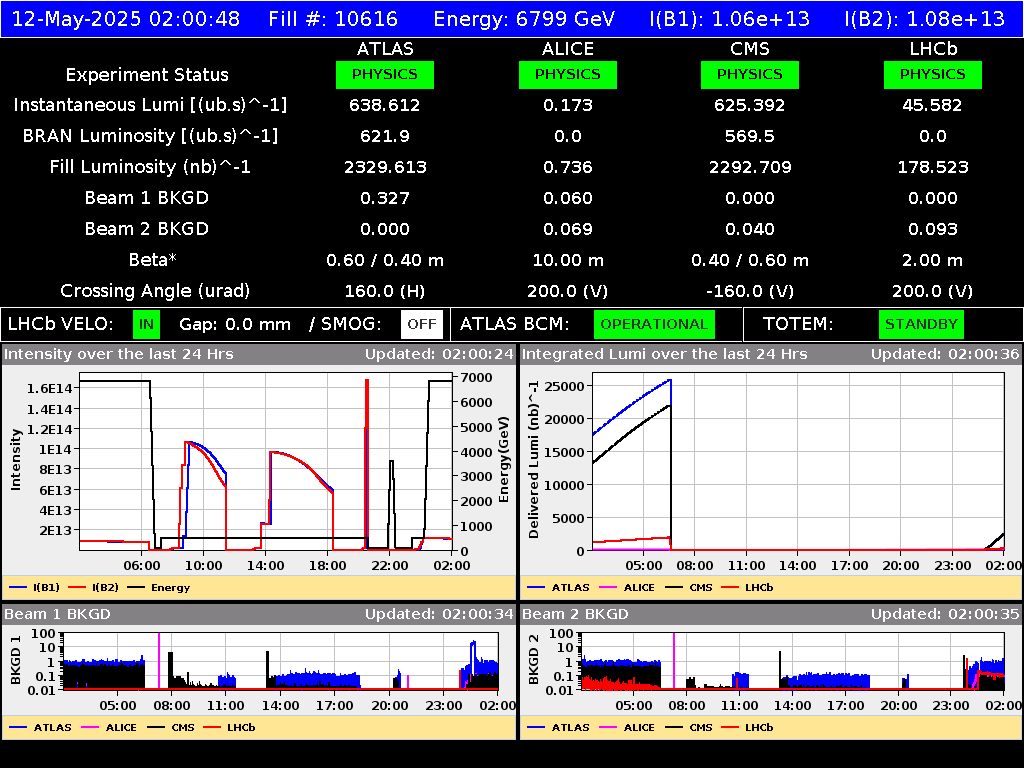Screen dimensions: 1024x768
Task: Select the I(B2): 1.08e+13 header value
Action: tap(925, 19)
